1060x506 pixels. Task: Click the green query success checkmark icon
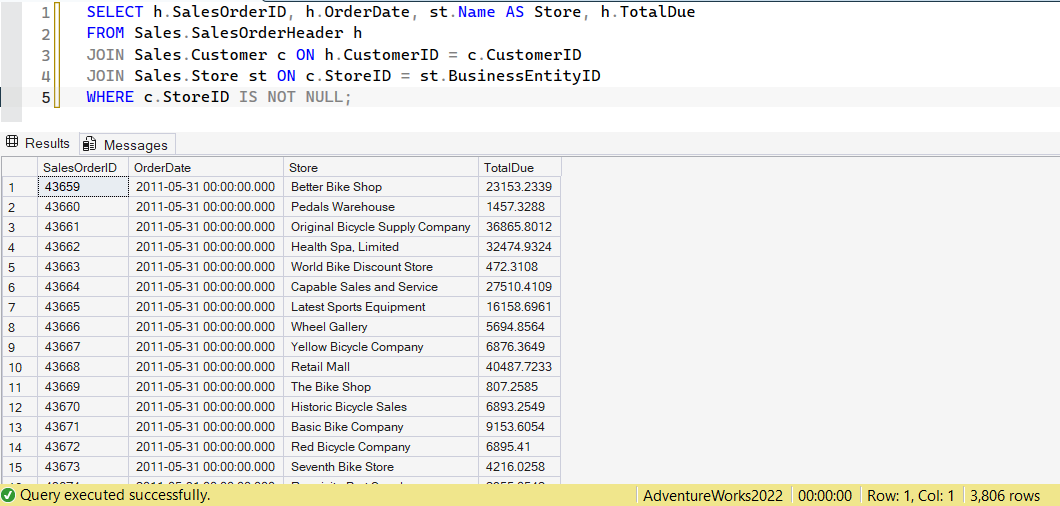click(9, 495)
